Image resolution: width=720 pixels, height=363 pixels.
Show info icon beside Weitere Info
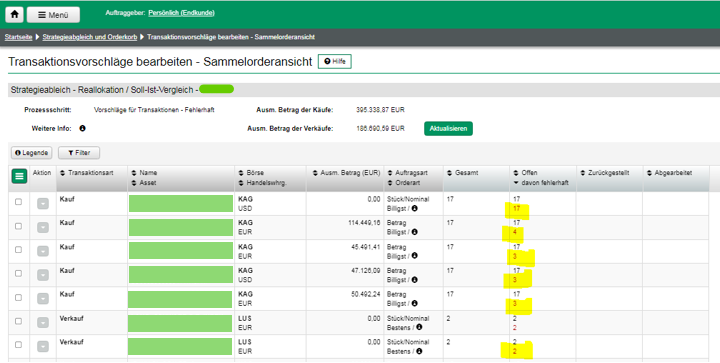click(83, 128)
